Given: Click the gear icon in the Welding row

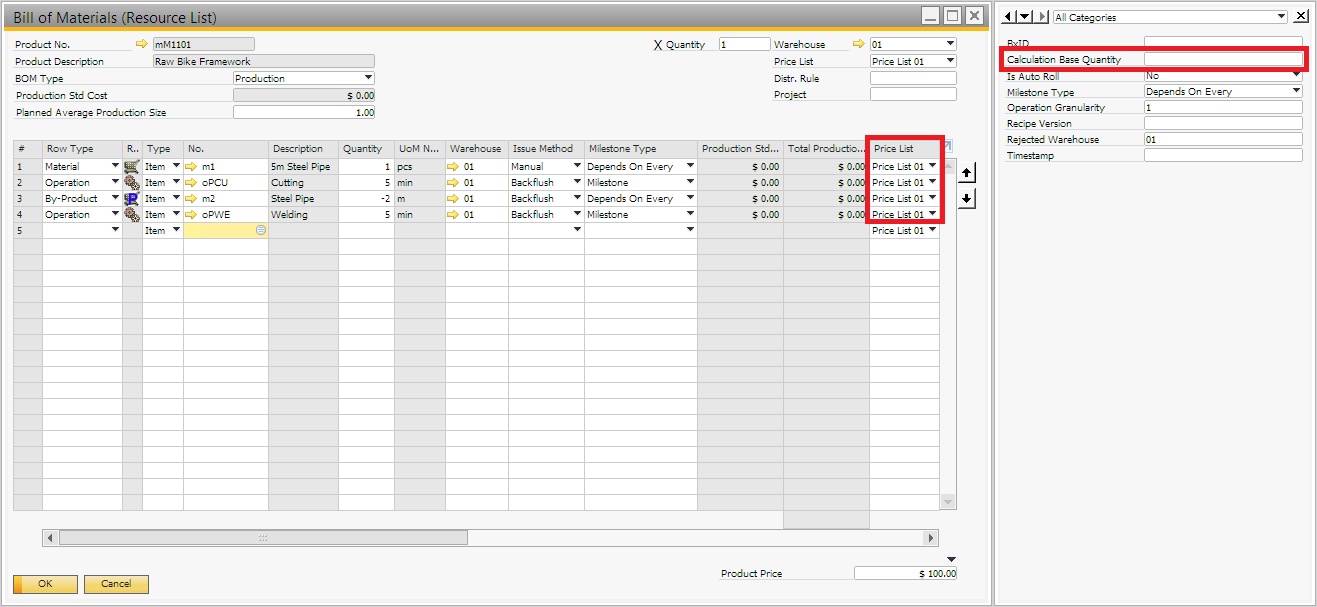Looking at the screenshot, I should pos(132,215).
